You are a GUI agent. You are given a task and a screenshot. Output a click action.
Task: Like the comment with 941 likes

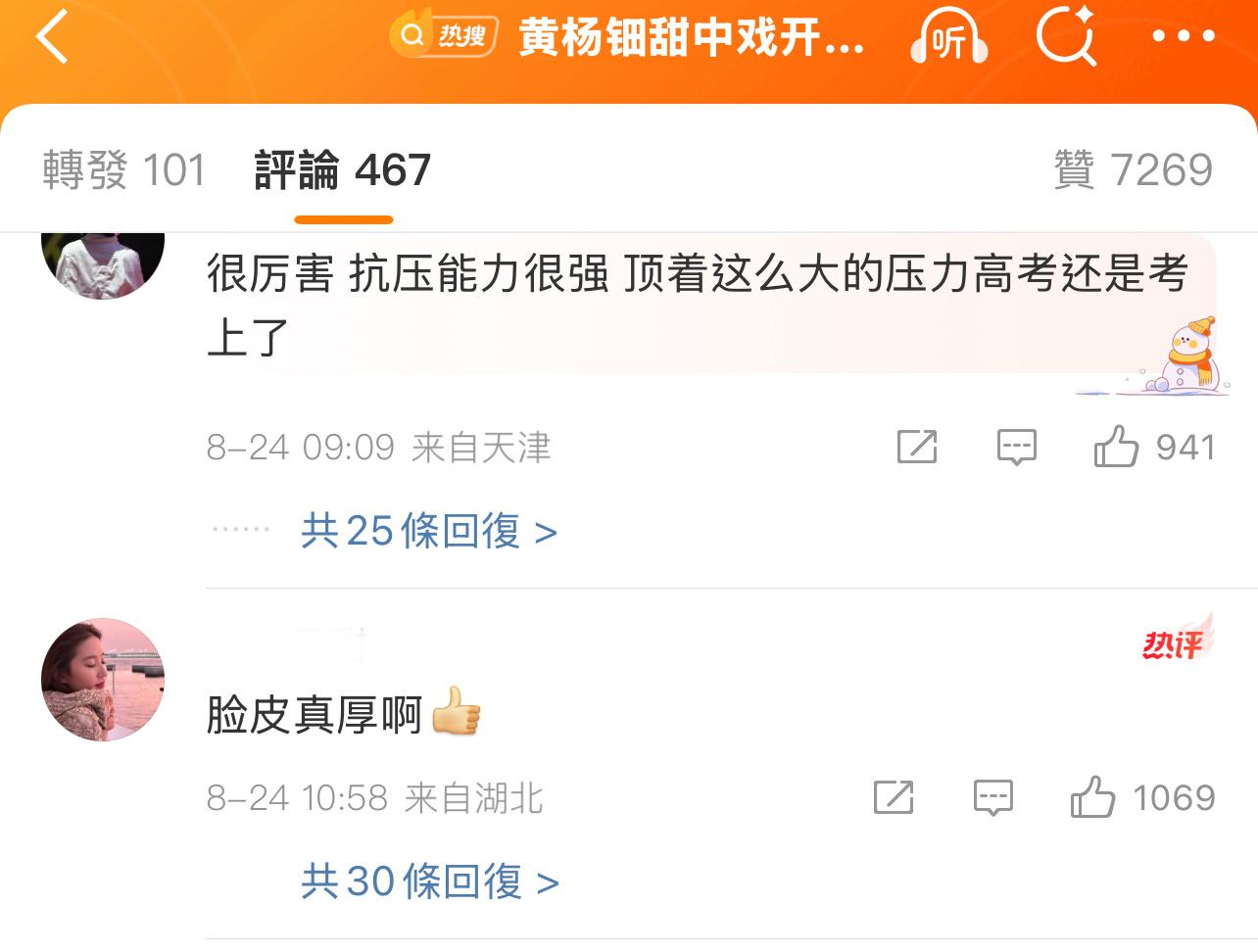click(x=1154, y=447)
